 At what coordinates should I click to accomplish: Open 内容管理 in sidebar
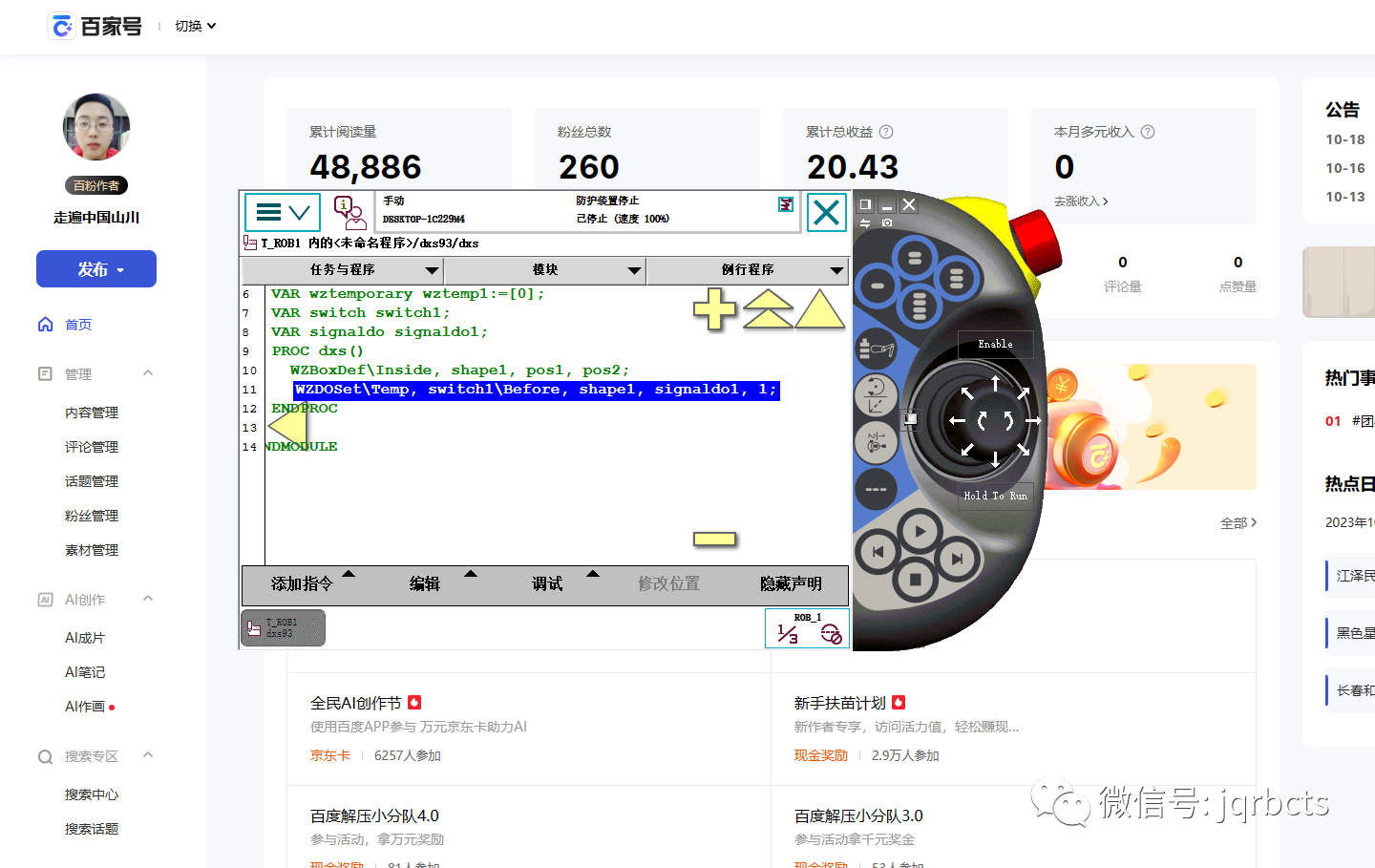tap(92, 413)
